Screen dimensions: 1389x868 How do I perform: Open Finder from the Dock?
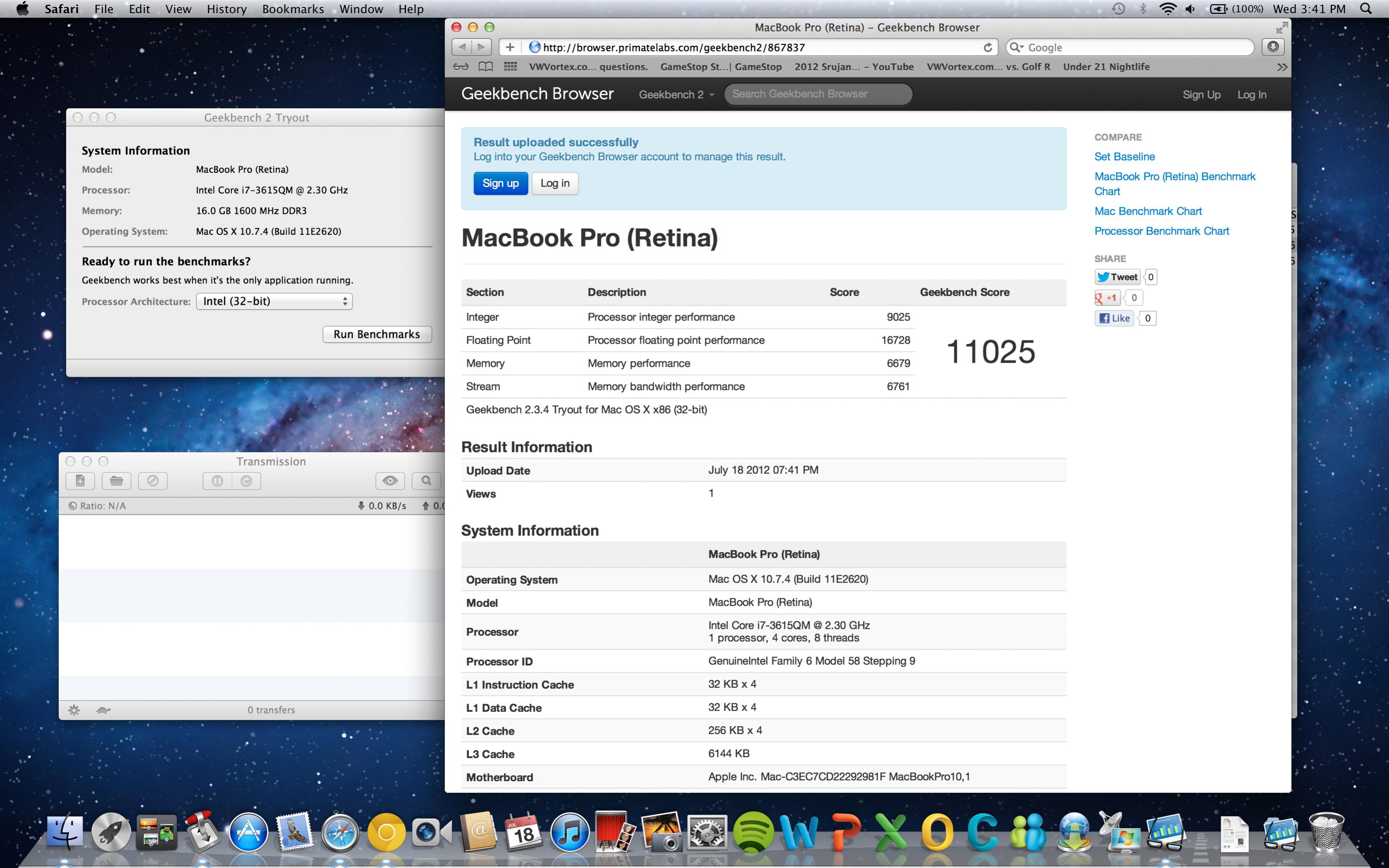pyautogui.click(x=64, y=831)
